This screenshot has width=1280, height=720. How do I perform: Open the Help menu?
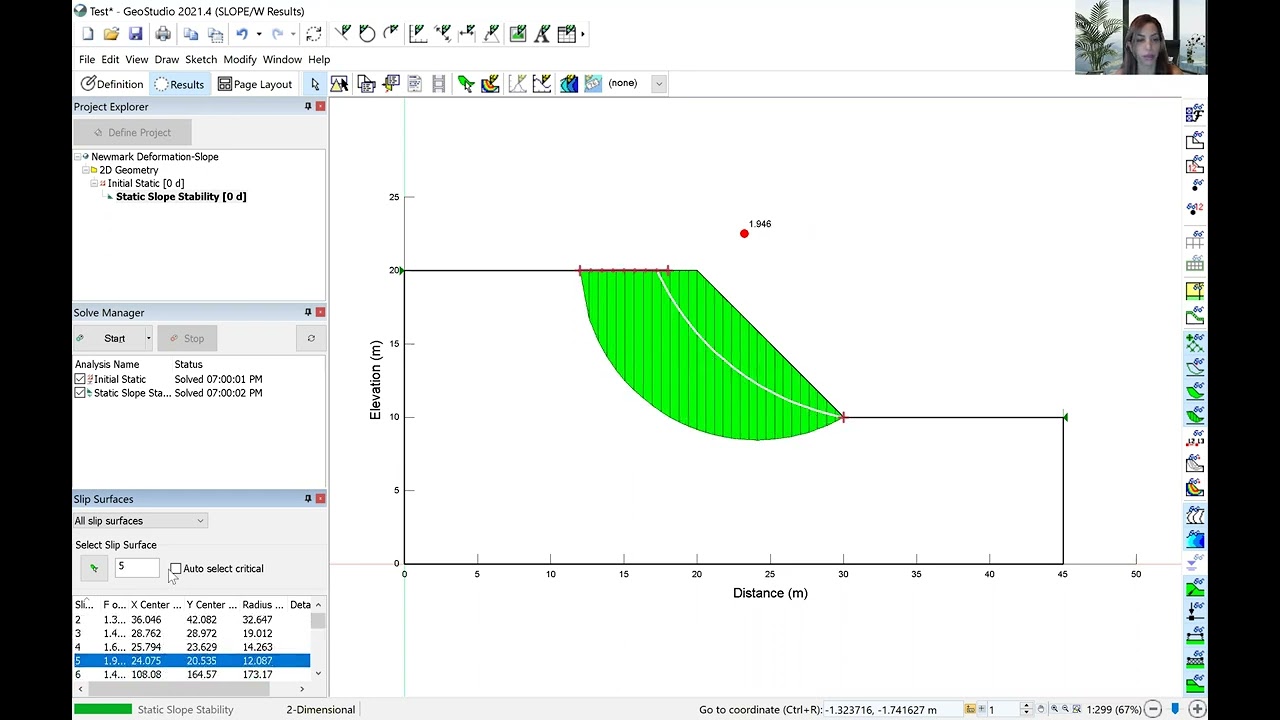(x=319, y=59)
